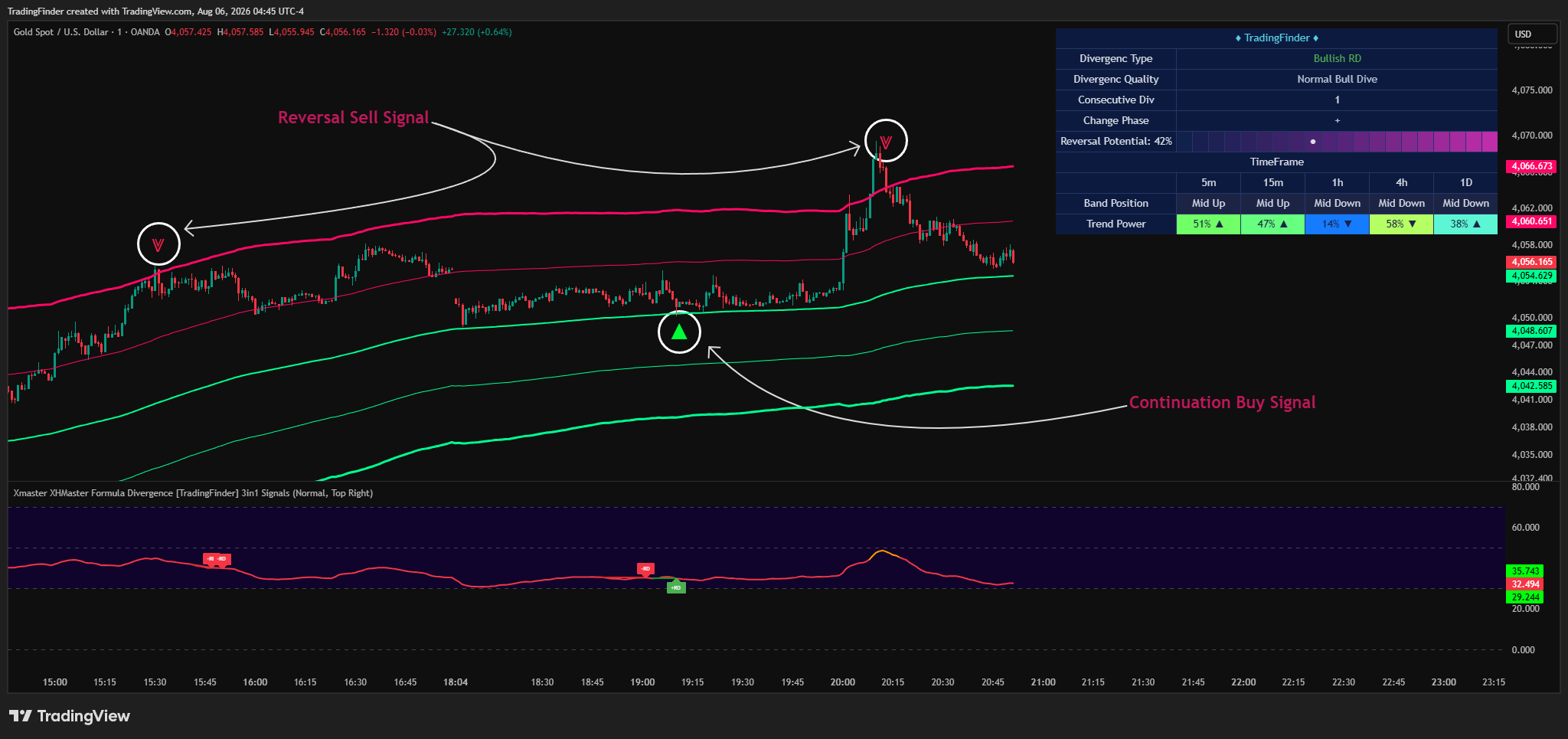Click the 4,075.000 price scale label
This screenshot has width=1568, height=739.
coord(1532,90)
